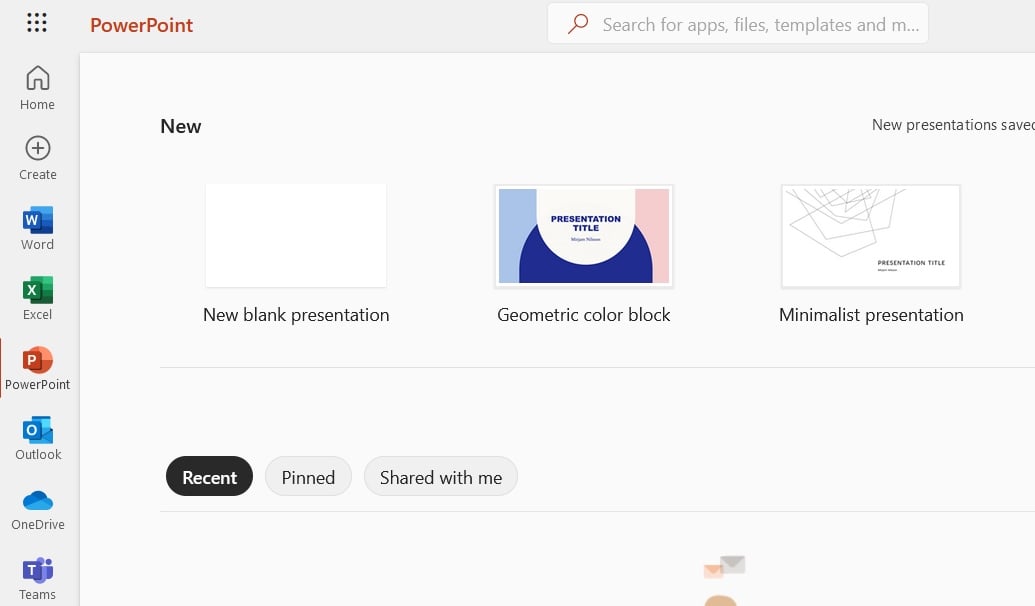Open the app launcher waffle icon
This screenshot has width=1035, height=606.
[37, 23]
